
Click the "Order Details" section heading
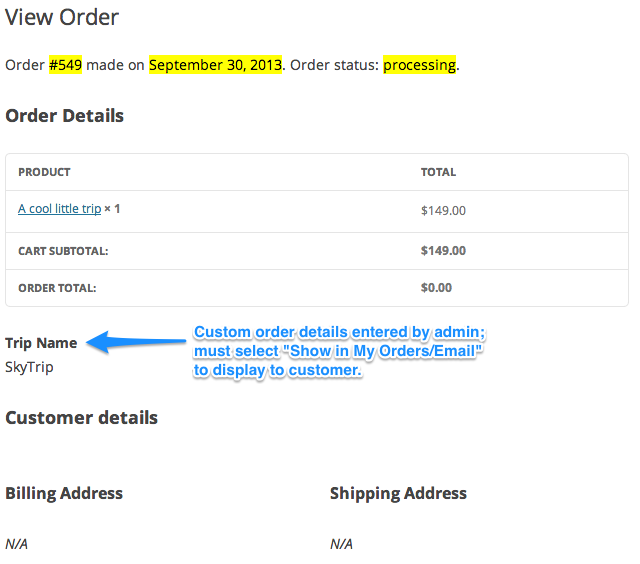(65, 116)
